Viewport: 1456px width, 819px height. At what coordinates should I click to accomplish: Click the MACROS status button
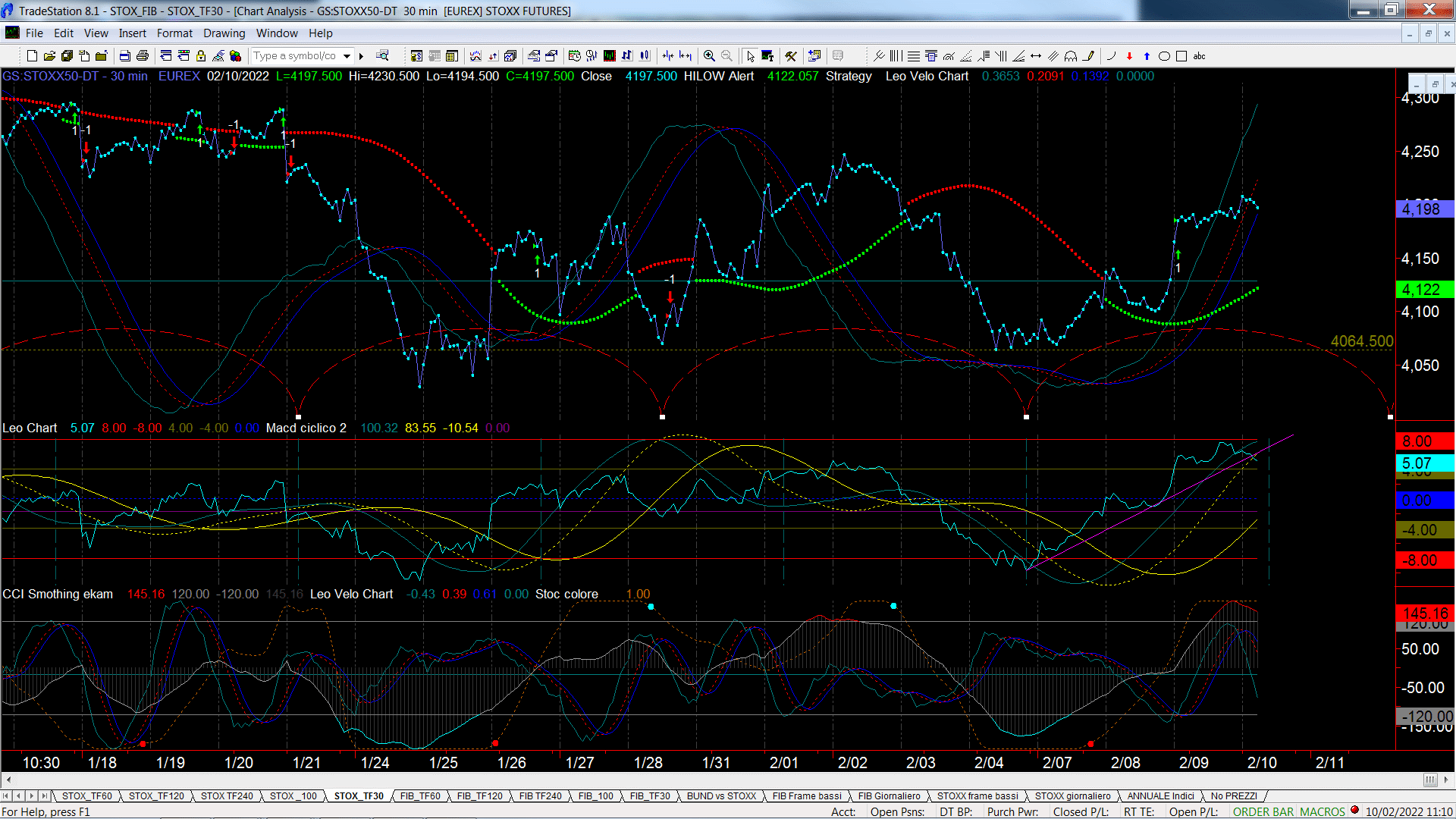(1323, 811)
